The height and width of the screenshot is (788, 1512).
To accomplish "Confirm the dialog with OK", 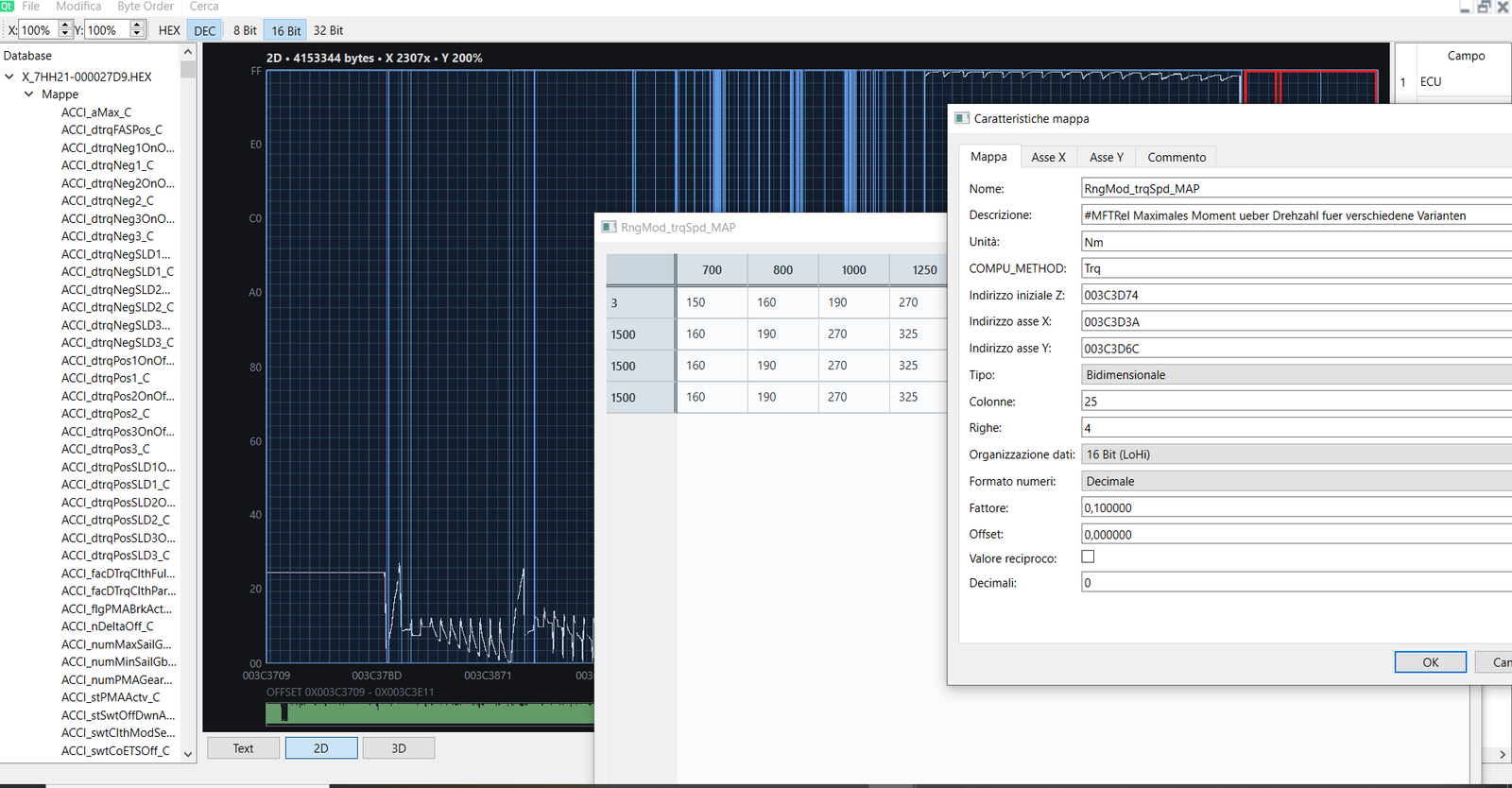I will pyautogui.click(x=1430, y=662).
